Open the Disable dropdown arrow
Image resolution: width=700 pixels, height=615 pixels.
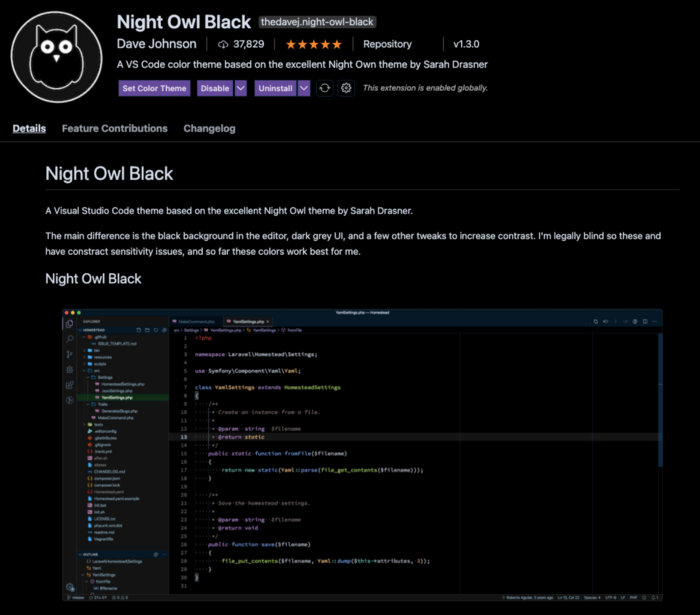pos(241,88)
